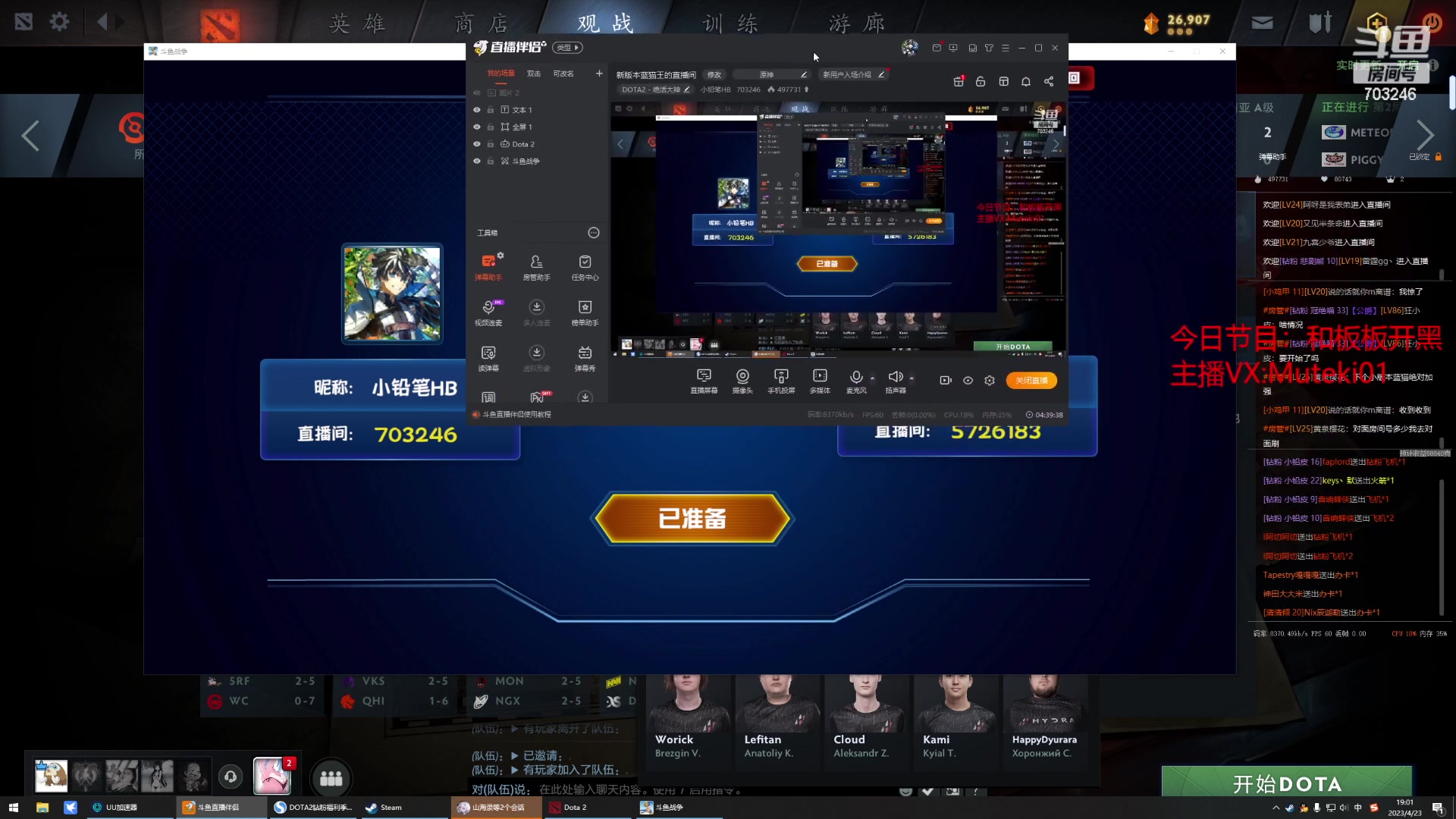Screen dimensions: 1456x819
Task: Open Dota 训练 learn tab
Action: point(730,23)
